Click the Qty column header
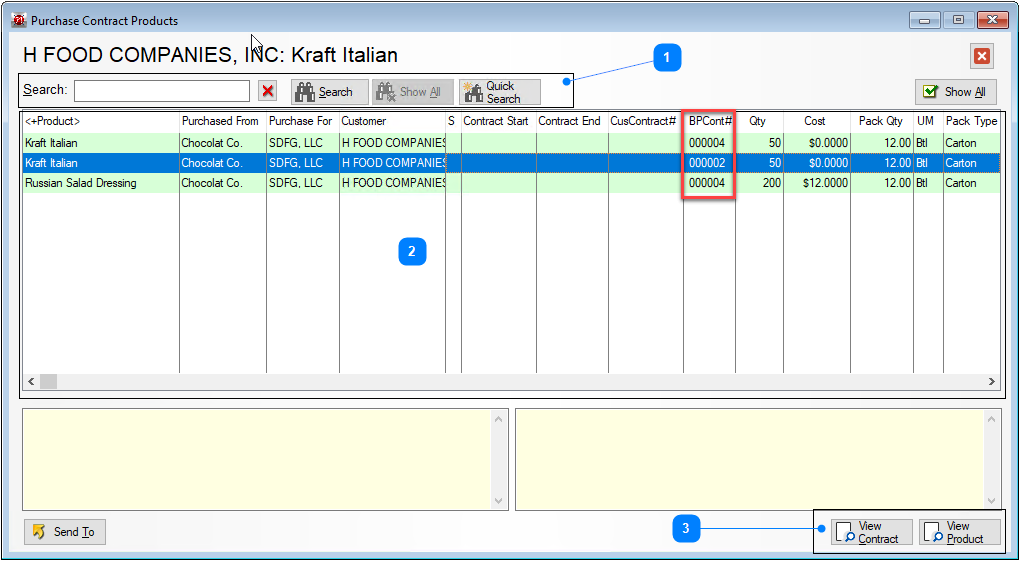 [760, 121]
